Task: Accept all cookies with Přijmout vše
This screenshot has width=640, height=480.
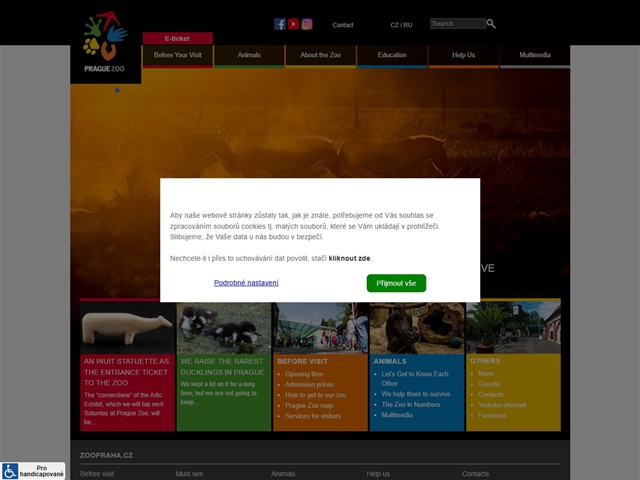Action: coord(396,283)
